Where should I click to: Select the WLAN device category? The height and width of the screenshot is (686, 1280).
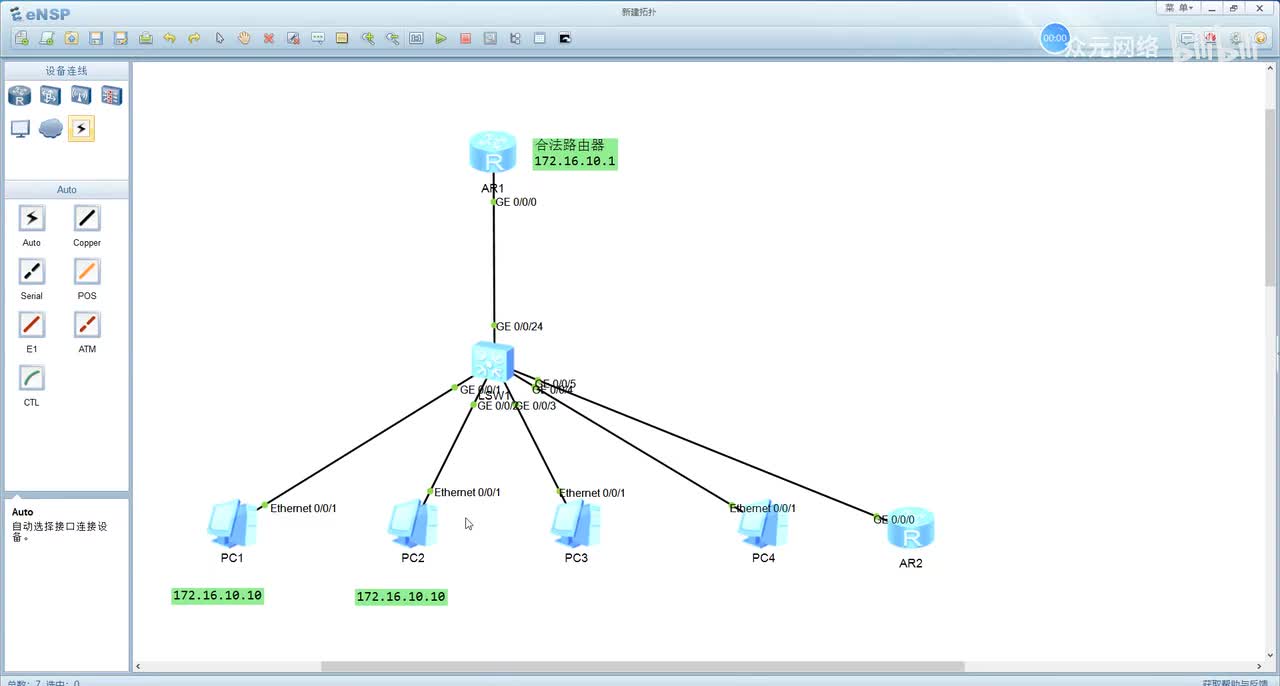pos(81,96)
